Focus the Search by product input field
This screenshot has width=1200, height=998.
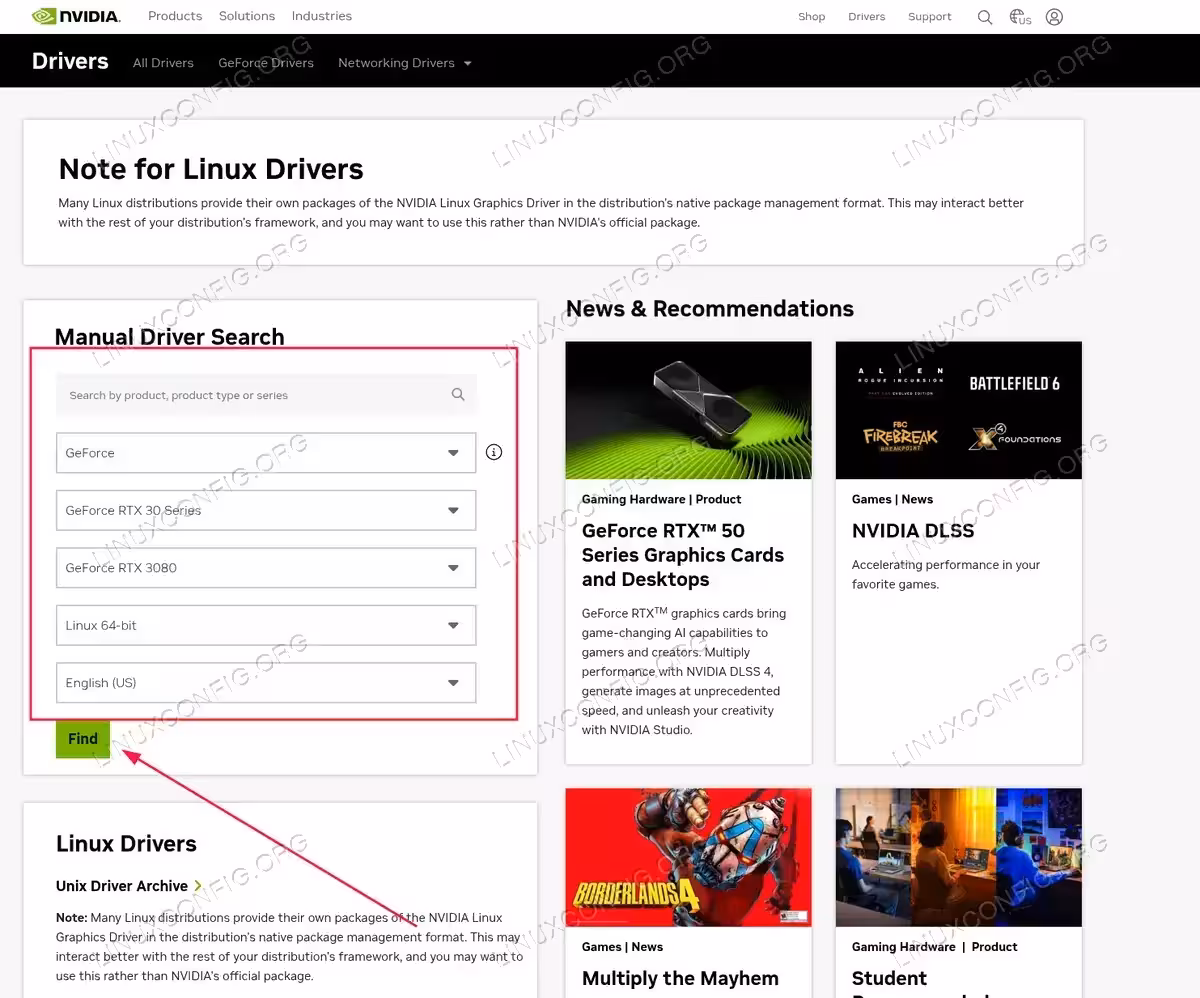(x=266, y=395)
